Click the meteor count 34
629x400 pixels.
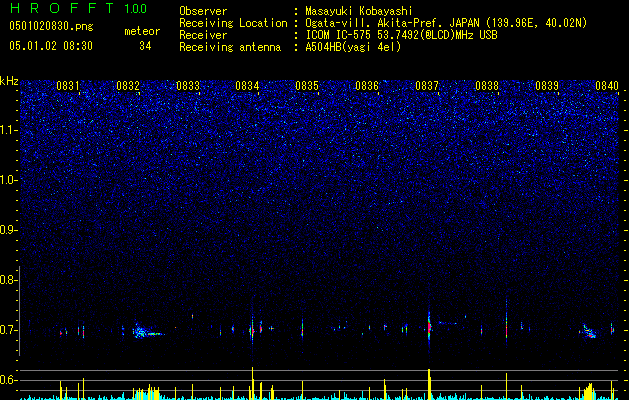point(145,46)
